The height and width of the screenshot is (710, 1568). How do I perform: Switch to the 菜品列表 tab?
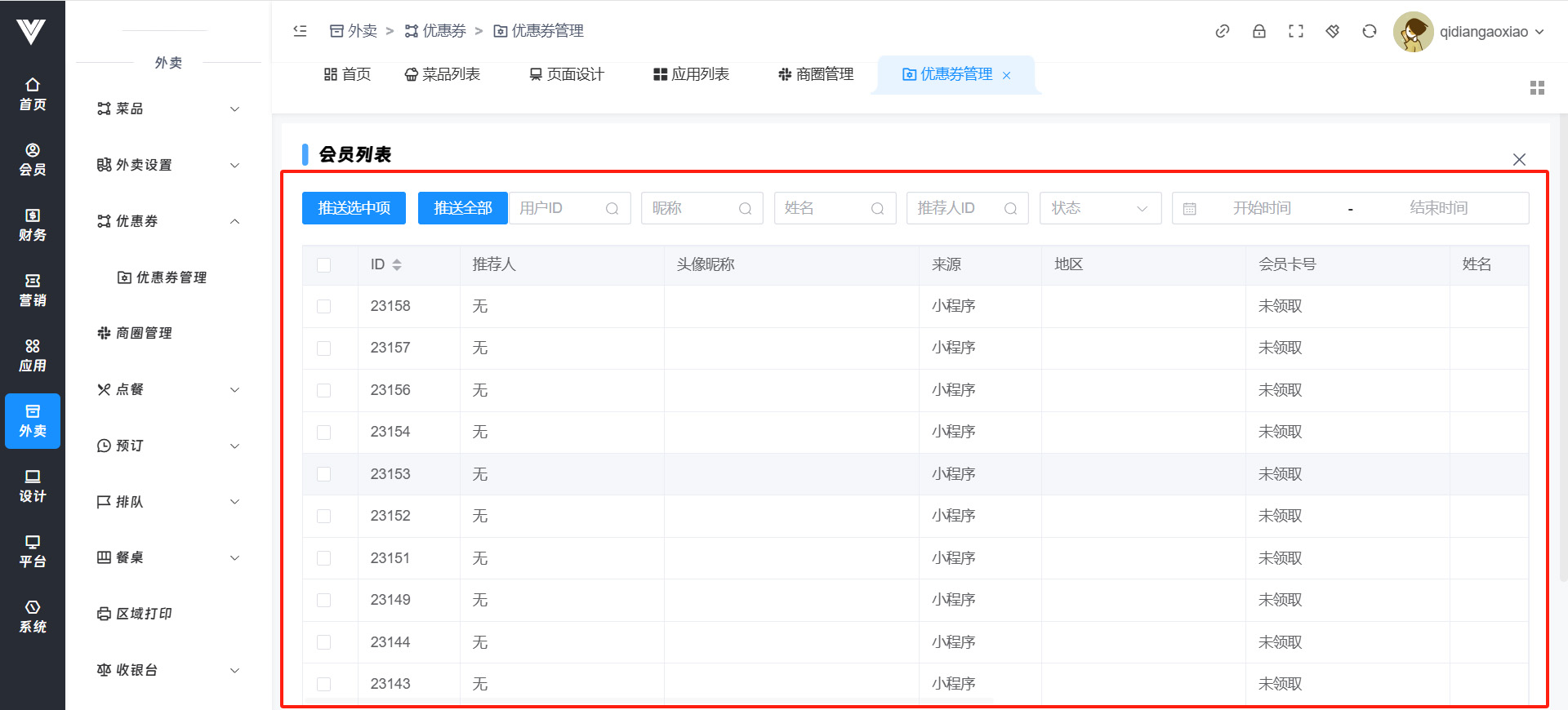443,74
